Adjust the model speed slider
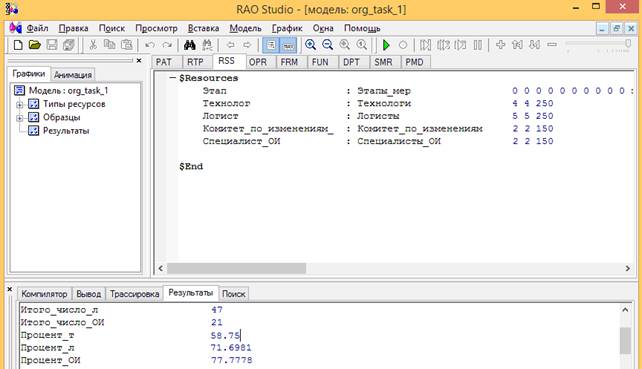This screenshot has width=642, height=369. point(628,43)
